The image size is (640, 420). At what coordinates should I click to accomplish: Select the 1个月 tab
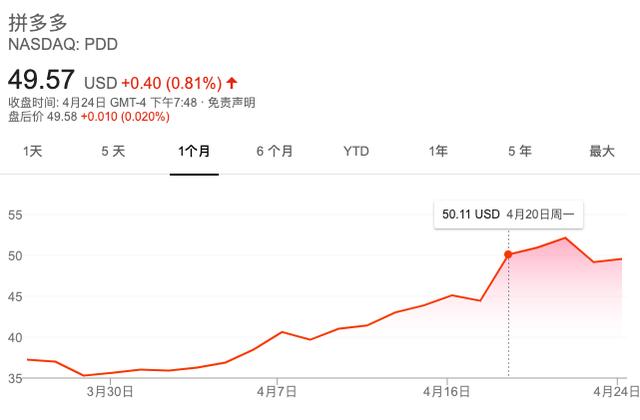click(194, 151)
